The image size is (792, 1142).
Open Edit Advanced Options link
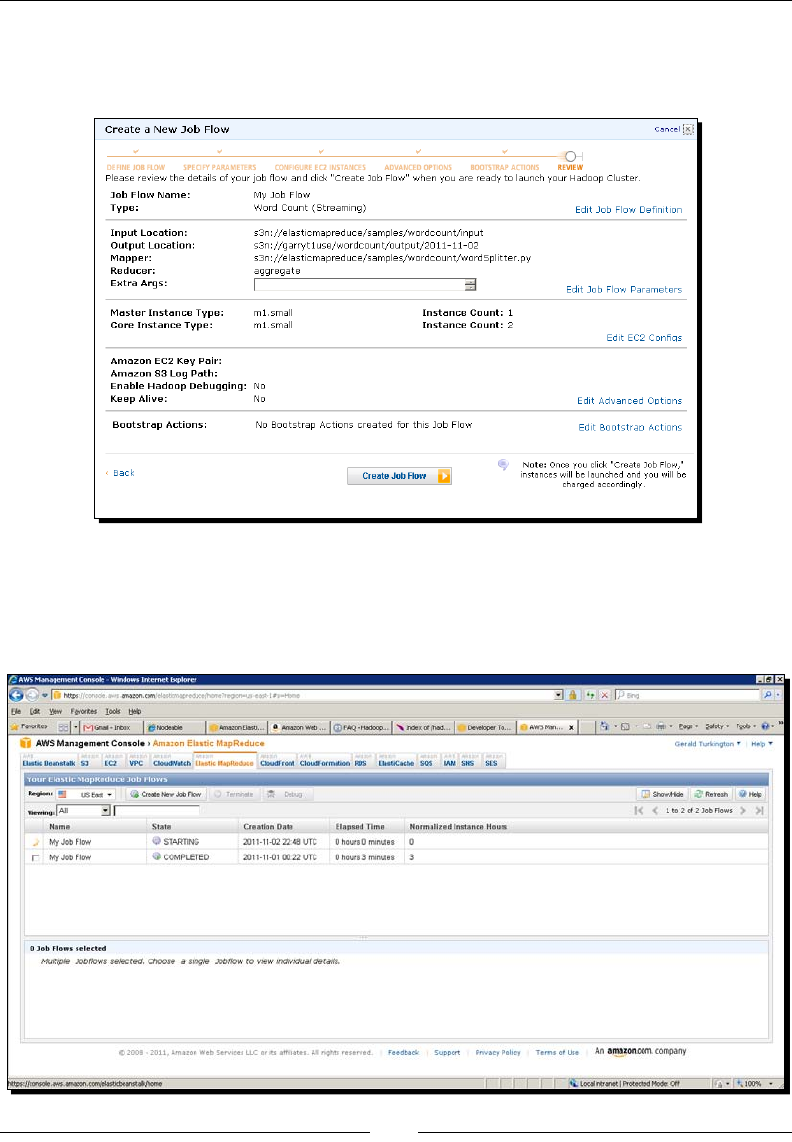click(x=630, y=401)
